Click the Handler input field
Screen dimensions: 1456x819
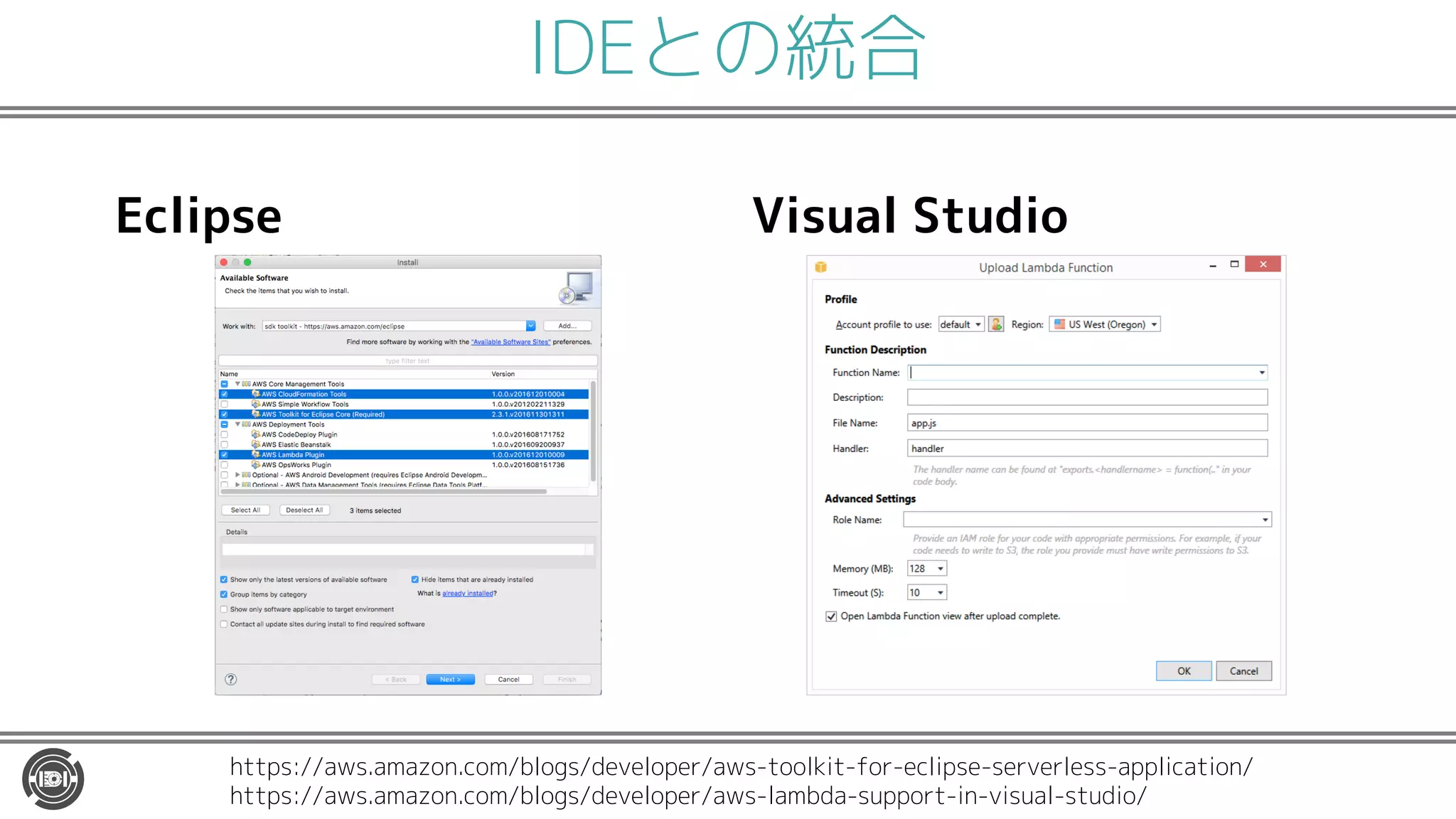1087,449
